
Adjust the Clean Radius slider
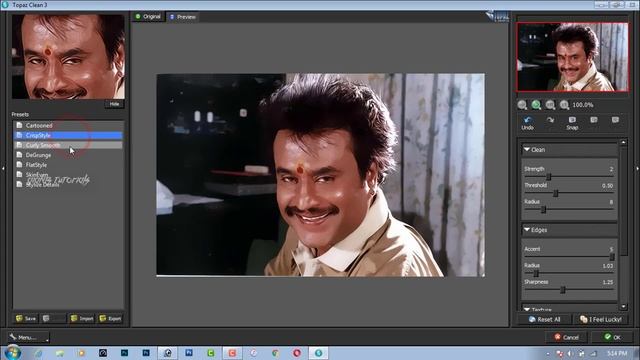(543, 210)
